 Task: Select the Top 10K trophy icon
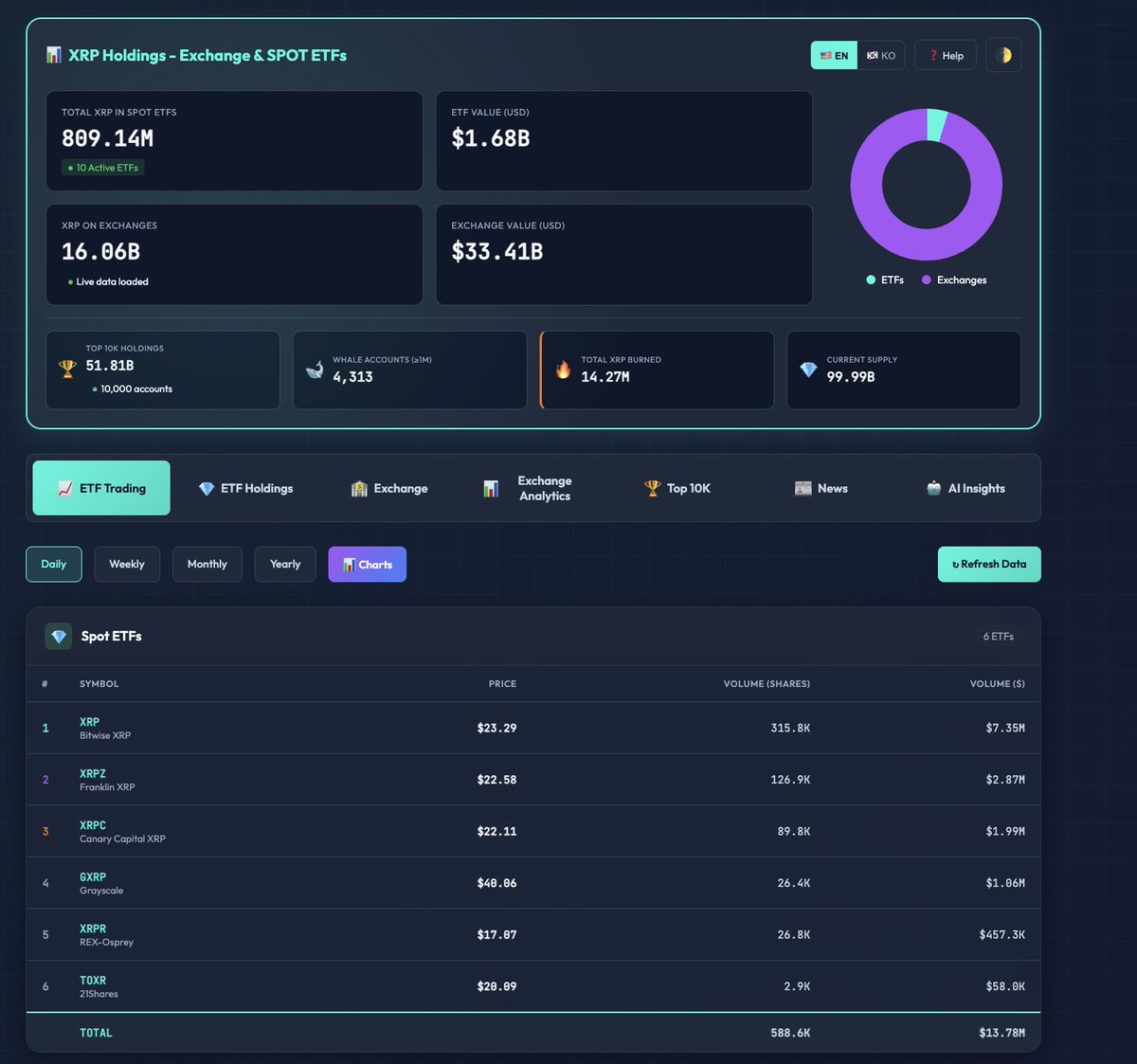click(651, 488)
